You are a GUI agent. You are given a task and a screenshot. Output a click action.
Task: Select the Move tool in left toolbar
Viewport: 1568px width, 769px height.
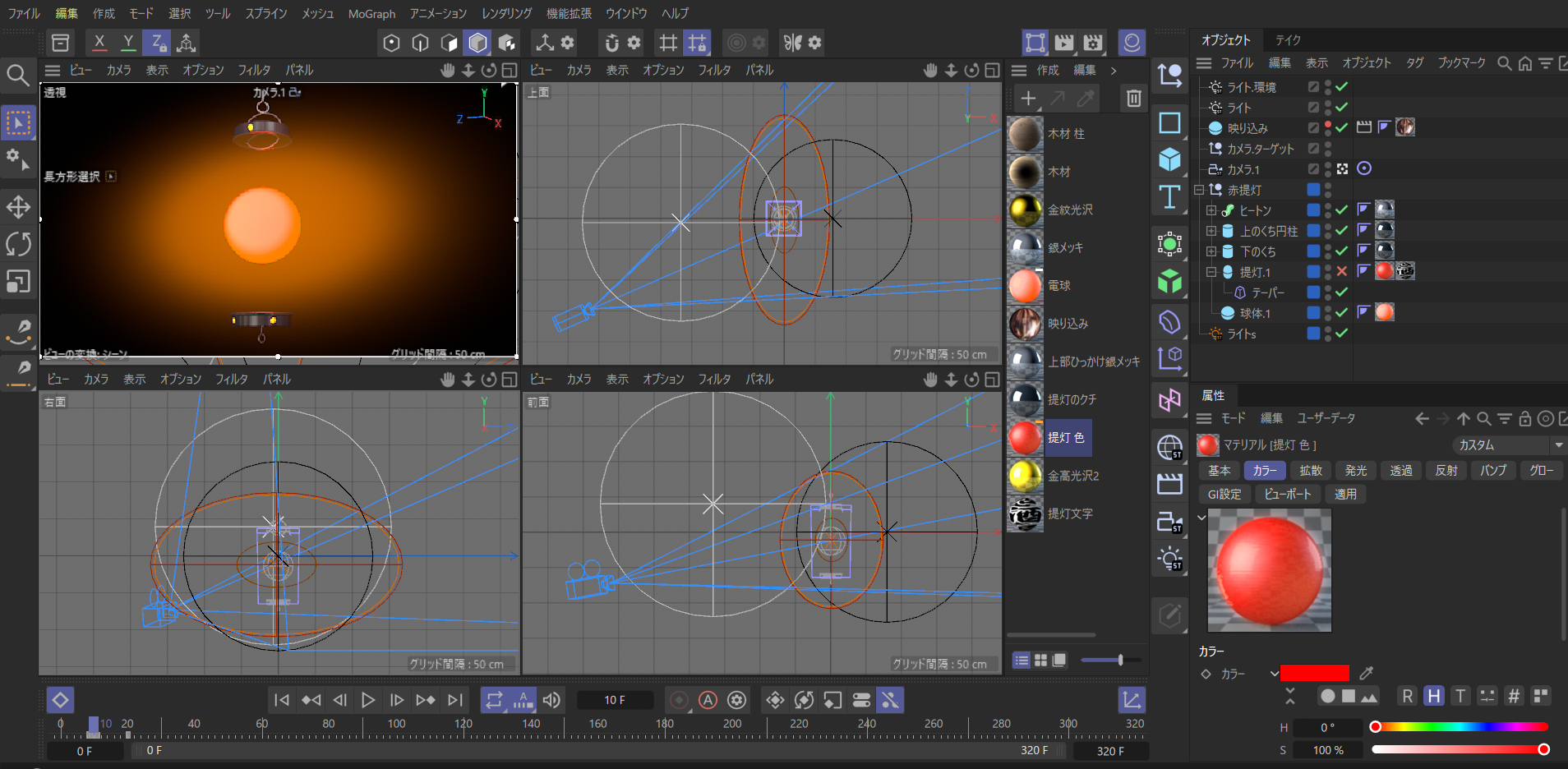coord(18,207)
